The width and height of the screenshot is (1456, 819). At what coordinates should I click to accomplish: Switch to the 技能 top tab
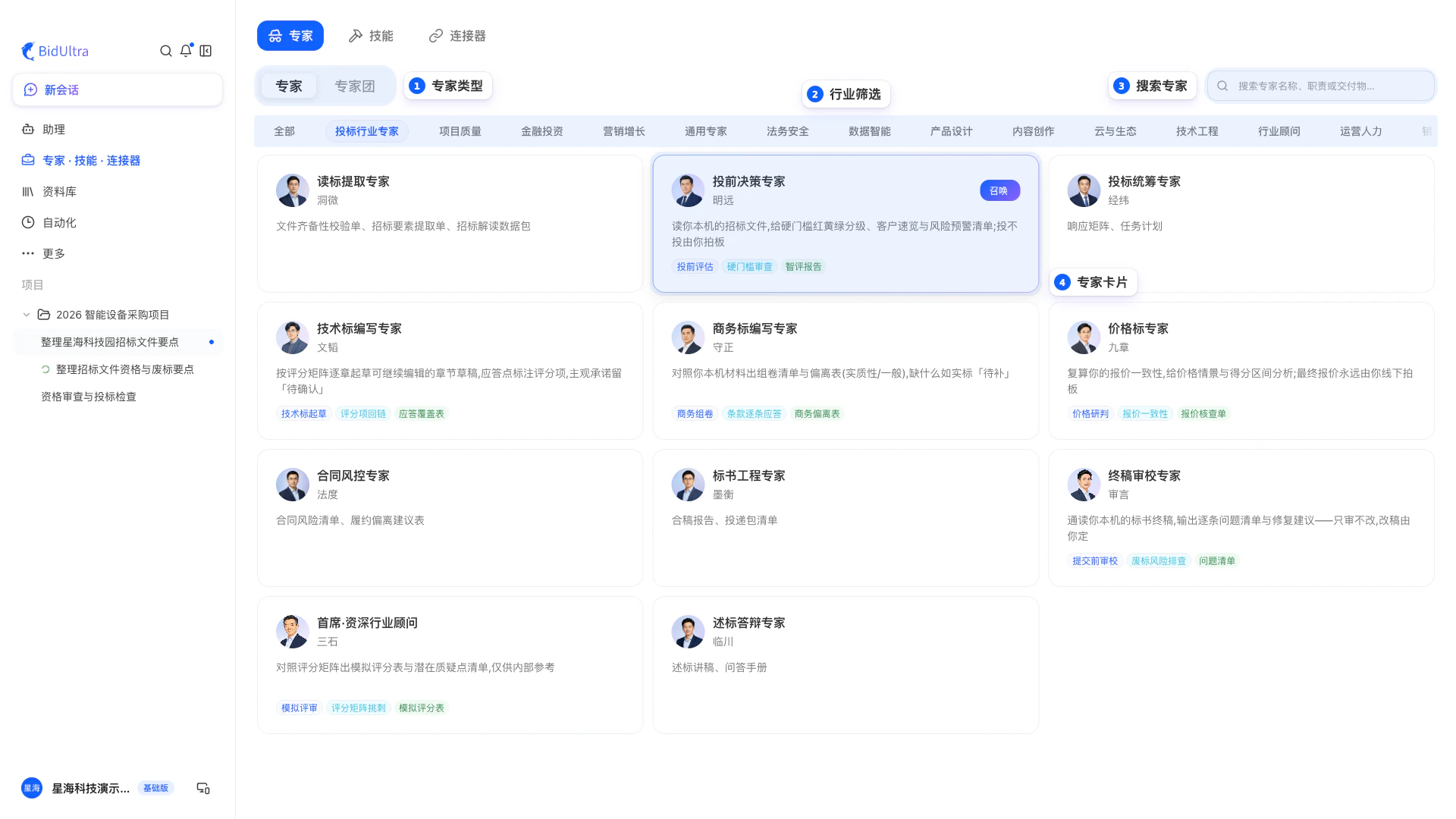point(371,36)
